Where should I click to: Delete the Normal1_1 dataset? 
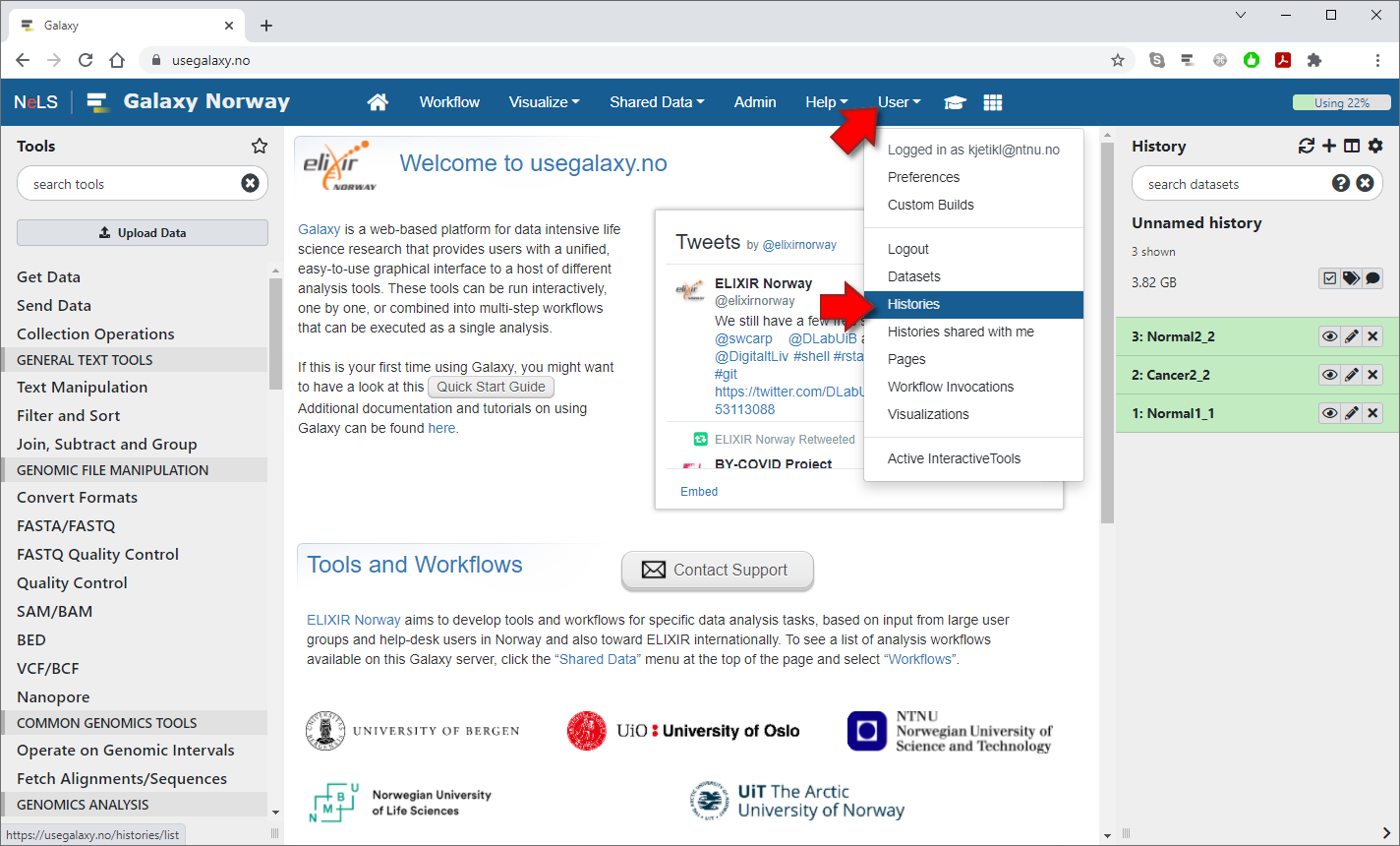tap(1373, 413)
